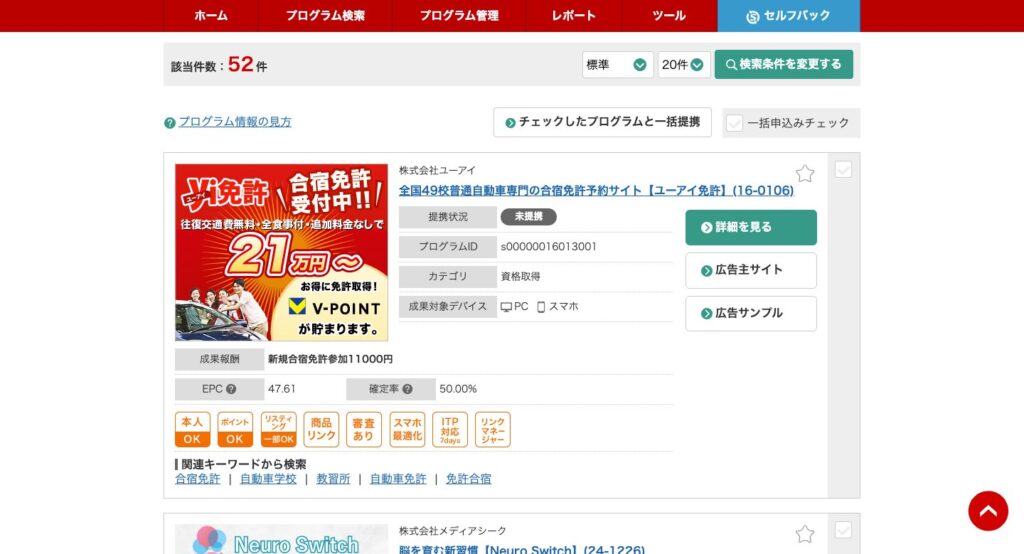Click the 詳細を見る button
Viewport: 1024px width, 554px height.
pyautogui.click(x=751, y=227)
